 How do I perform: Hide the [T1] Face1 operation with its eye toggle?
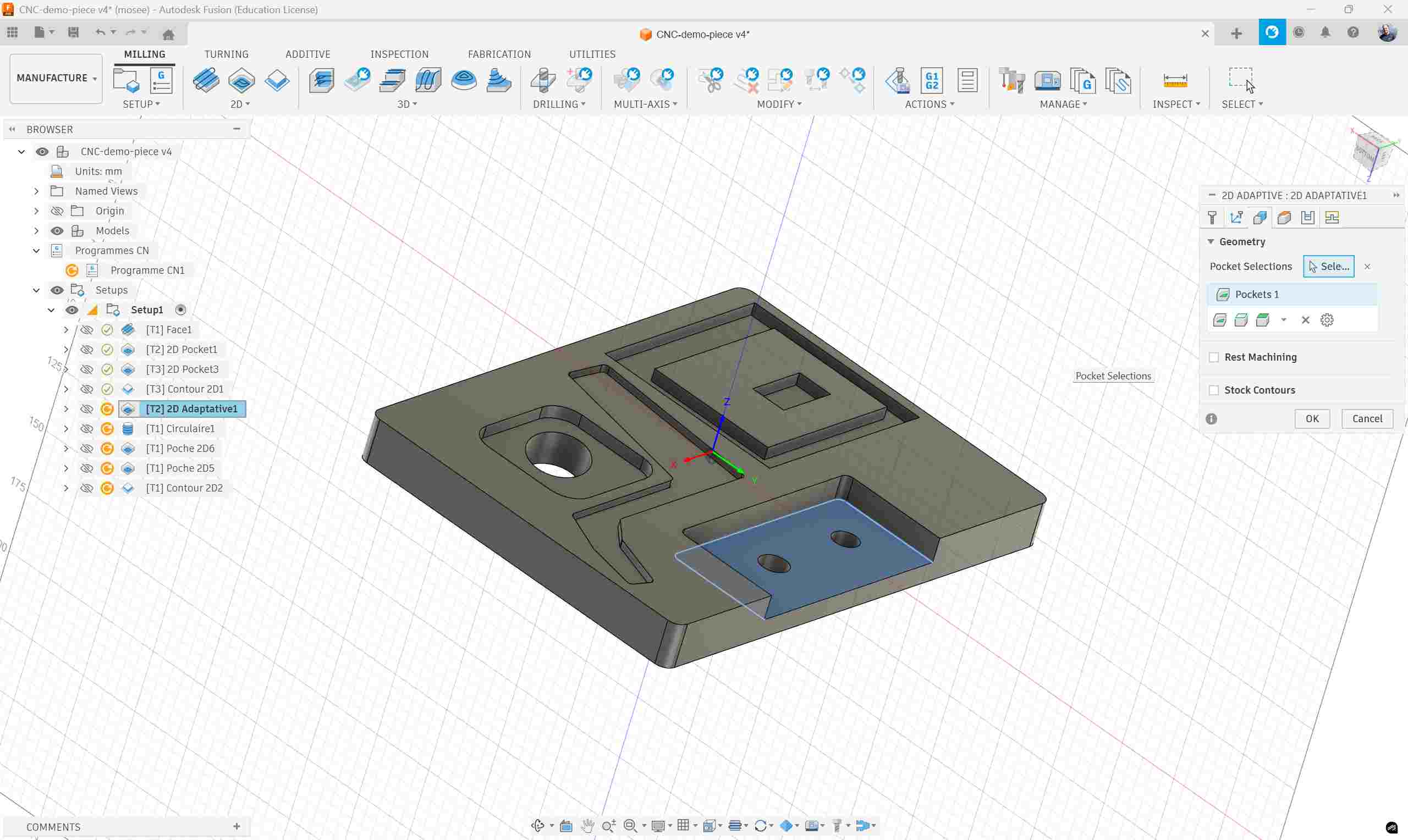(86, 329)
